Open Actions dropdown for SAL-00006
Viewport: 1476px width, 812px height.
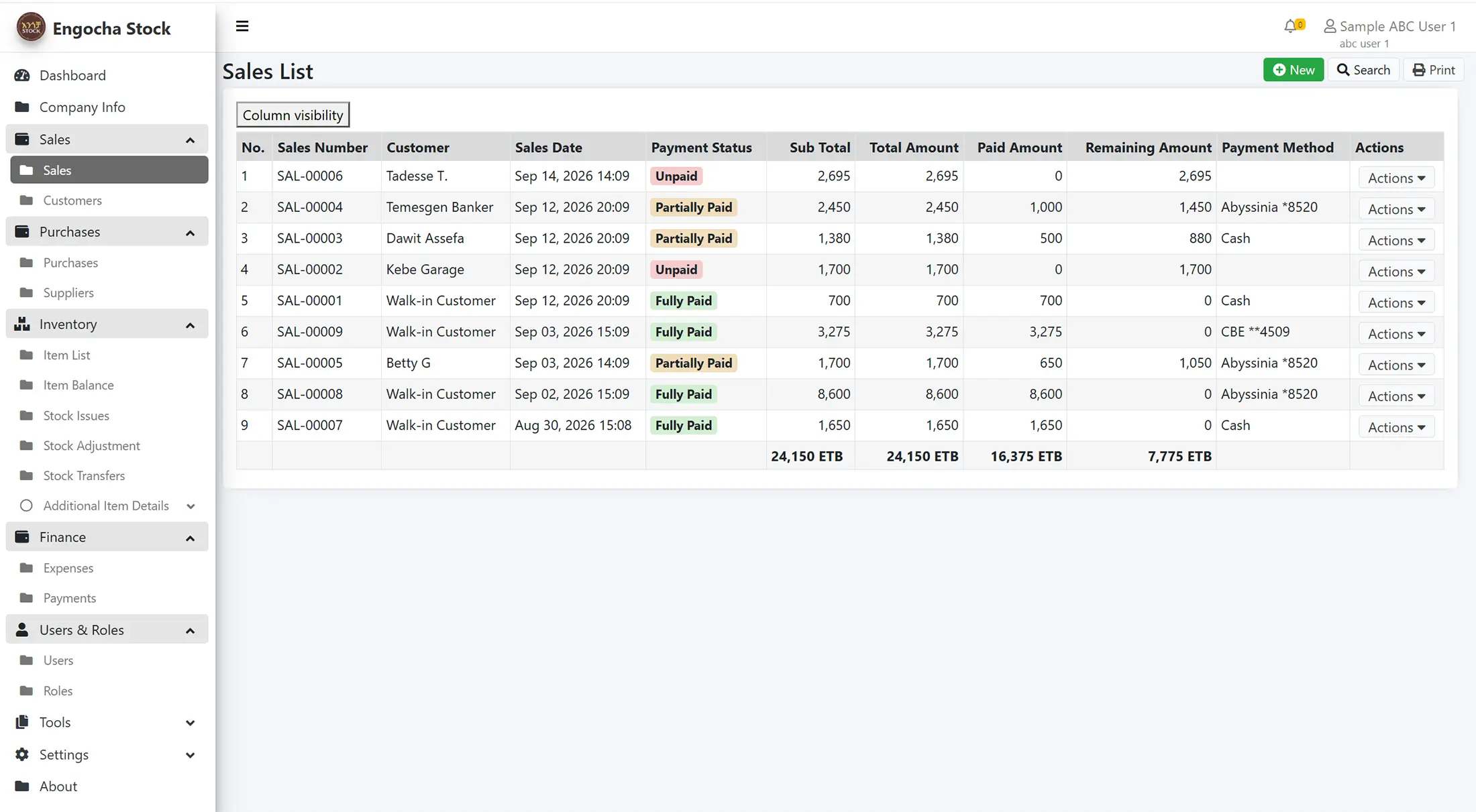click(1396, 178)
